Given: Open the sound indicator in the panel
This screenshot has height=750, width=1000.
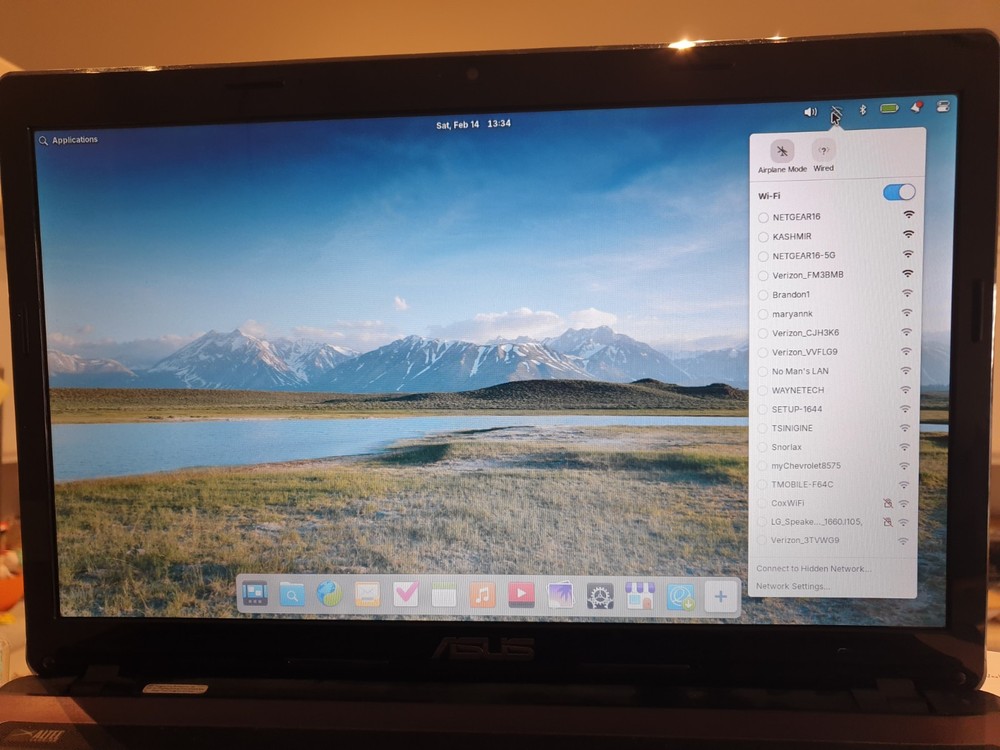Looking at the screenshot, I should 810,110.
